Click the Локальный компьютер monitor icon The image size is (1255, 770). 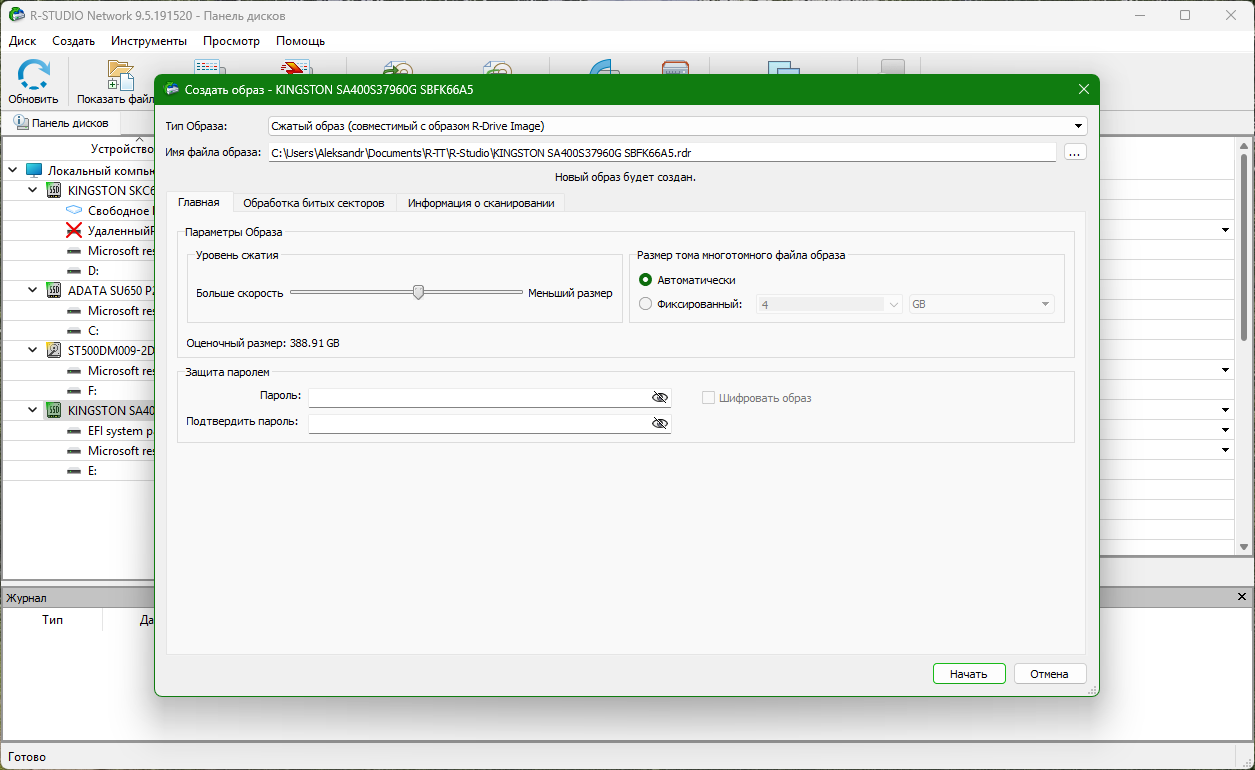(x=34, y=171)
